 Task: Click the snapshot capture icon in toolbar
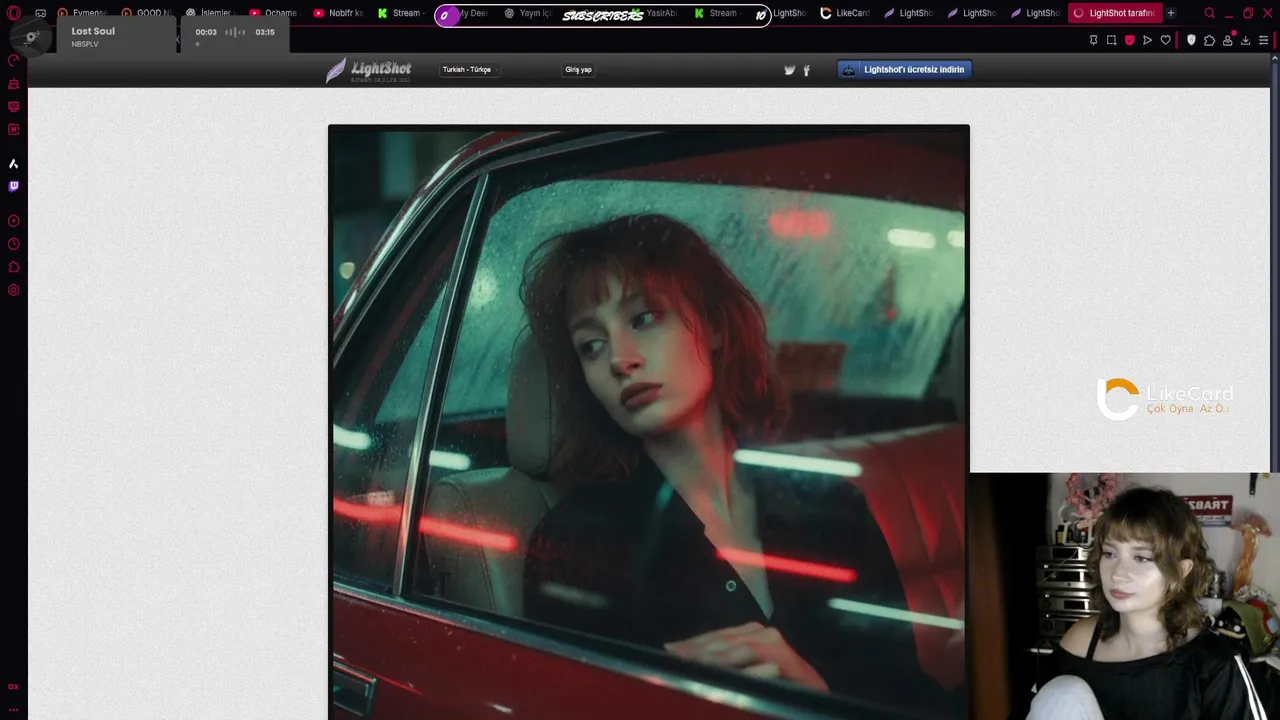[x=1111, y=40]
